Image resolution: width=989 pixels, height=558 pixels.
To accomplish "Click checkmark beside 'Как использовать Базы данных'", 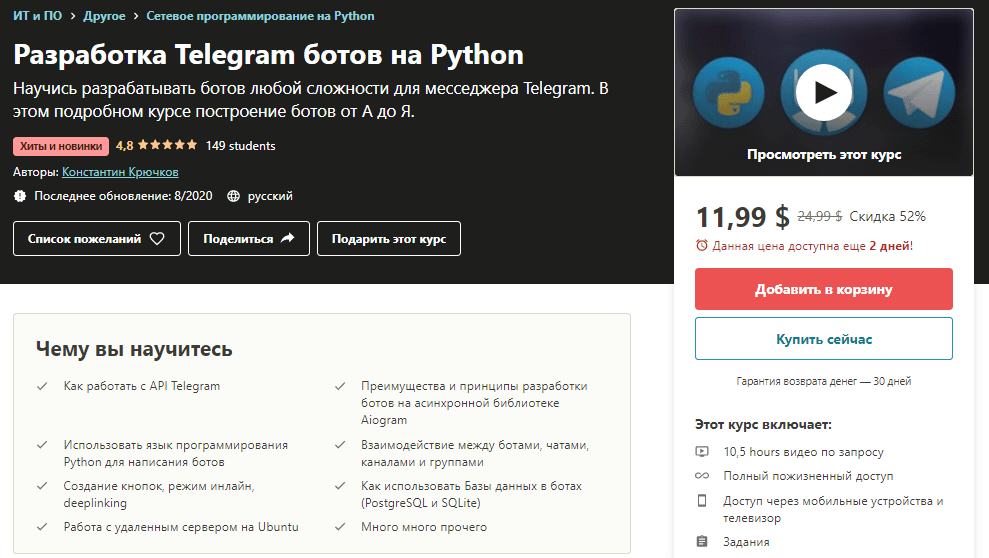I will coord(340,485).
